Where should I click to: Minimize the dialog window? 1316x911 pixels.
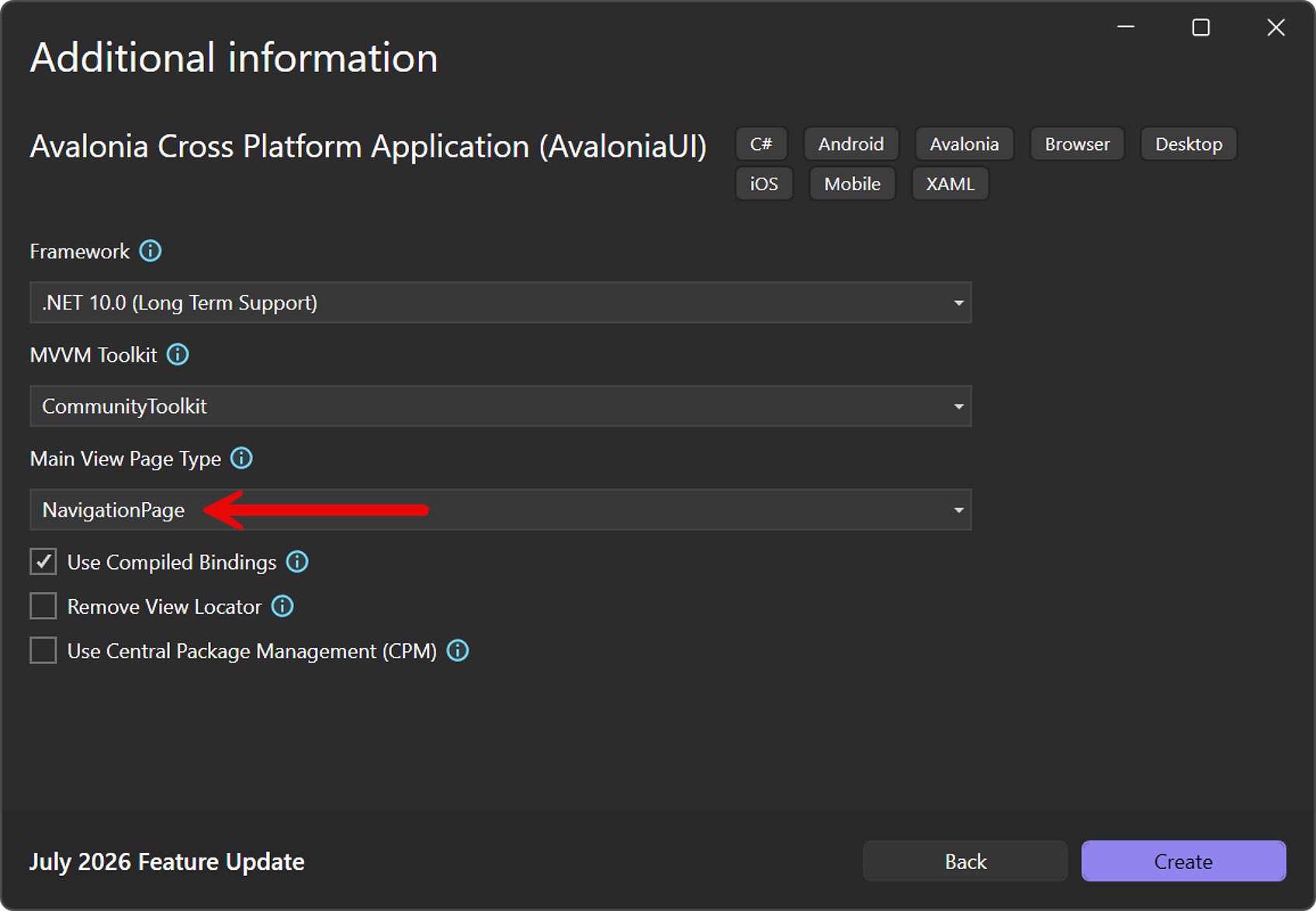tap(1126, 28)
